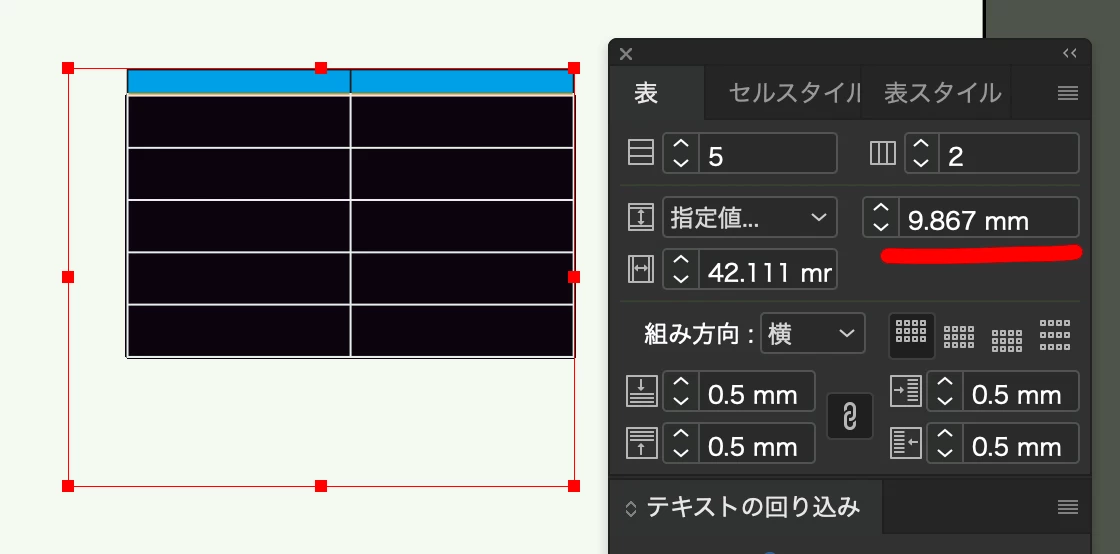This screenshot has height=554, width=1120.
Task: Click the right cell inset stepper
Action: (946, 443)
